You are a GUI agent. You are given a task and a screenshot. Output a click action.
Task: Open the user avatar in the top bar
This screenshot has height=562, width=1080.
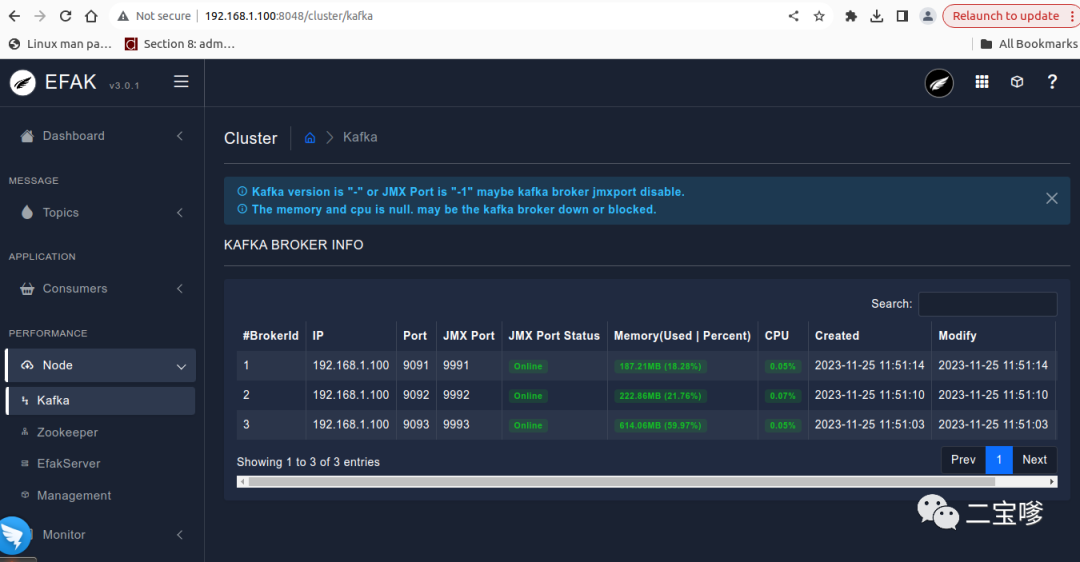pyautogui.click(x=939, y=83)
